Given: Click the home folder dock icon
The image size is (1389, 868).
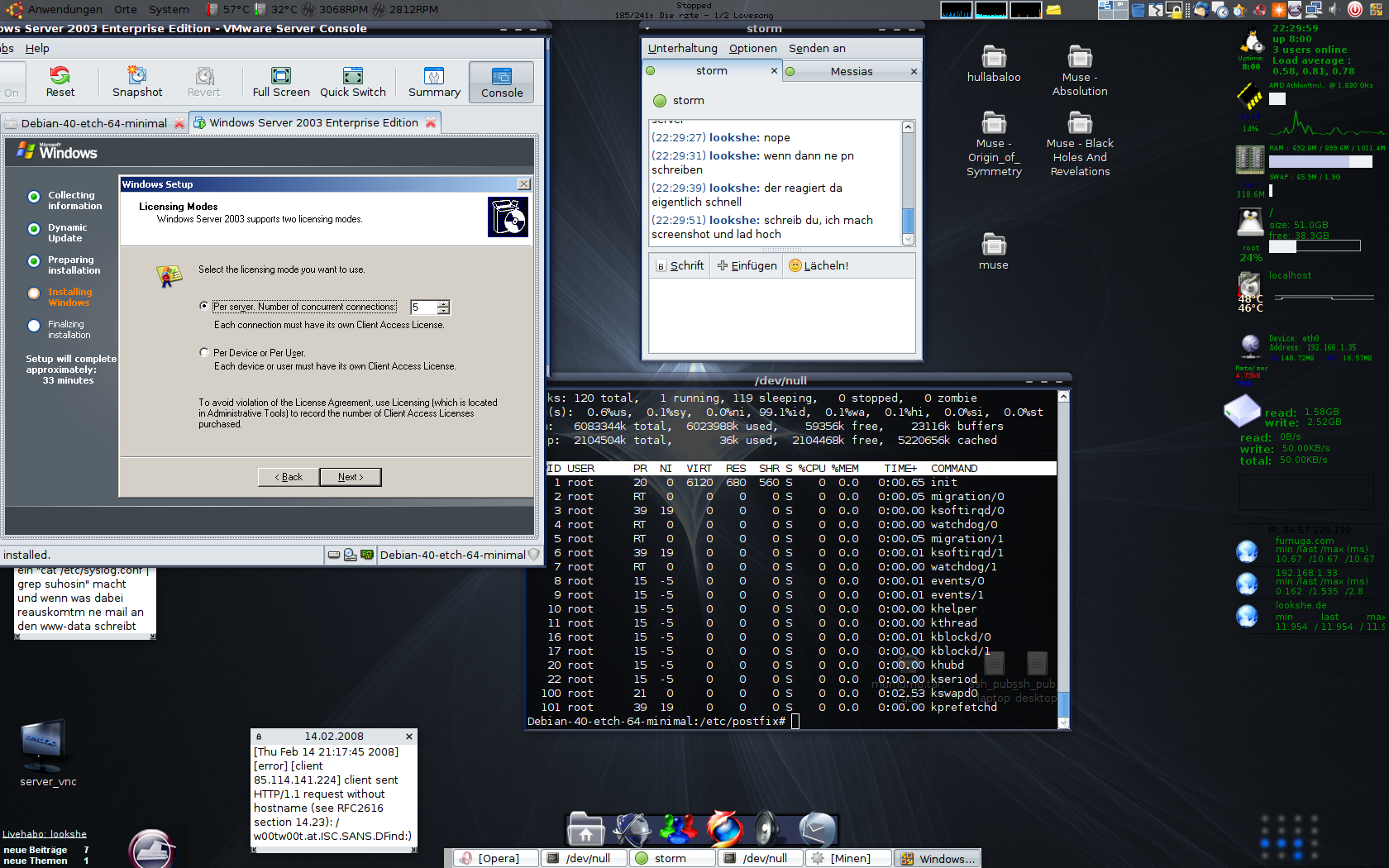Looking at the screenshot, I should click(x=586, y=829).
